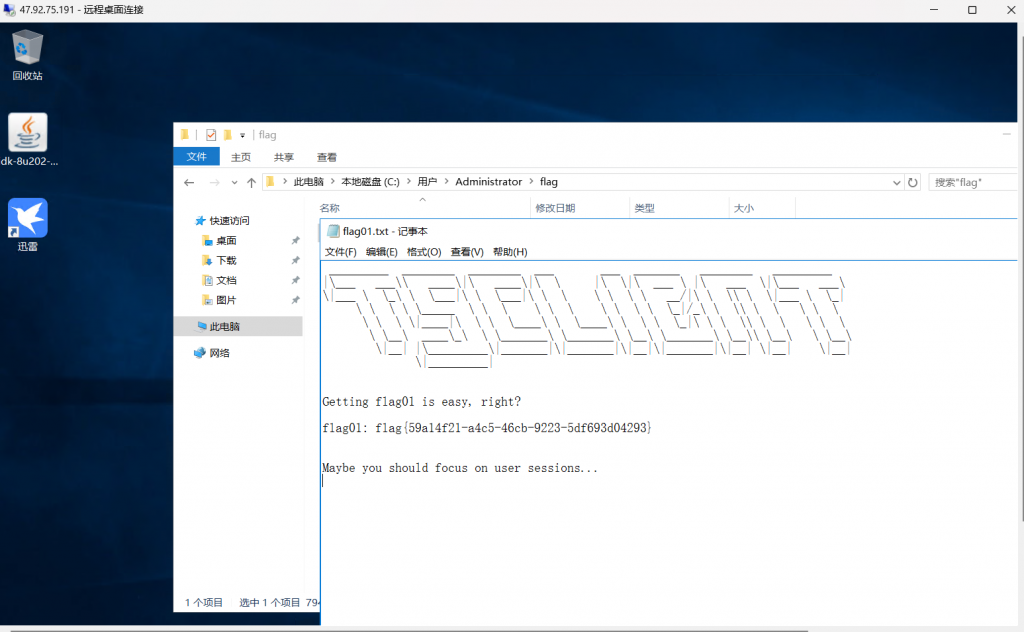The image size is (1024, 632).
Task: Sort by the 修改日期 column header
Action: click(556, 208)
